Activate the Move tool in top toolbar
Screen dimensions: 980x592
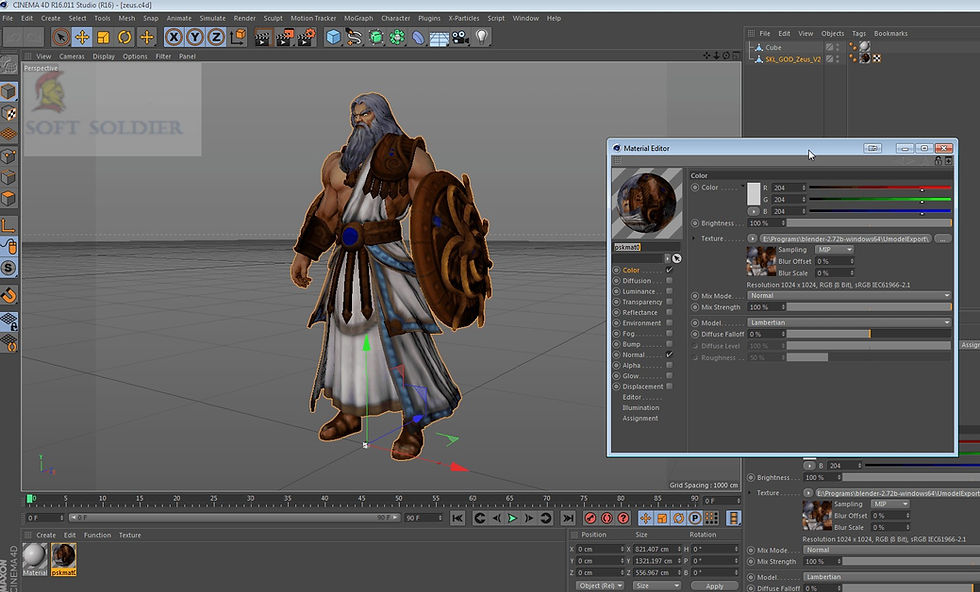click(x=82, y=38)
